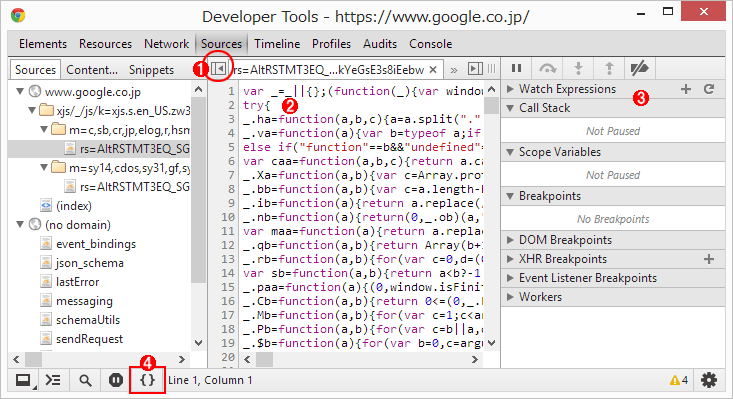Switch to the Network panel

(166, 44)
